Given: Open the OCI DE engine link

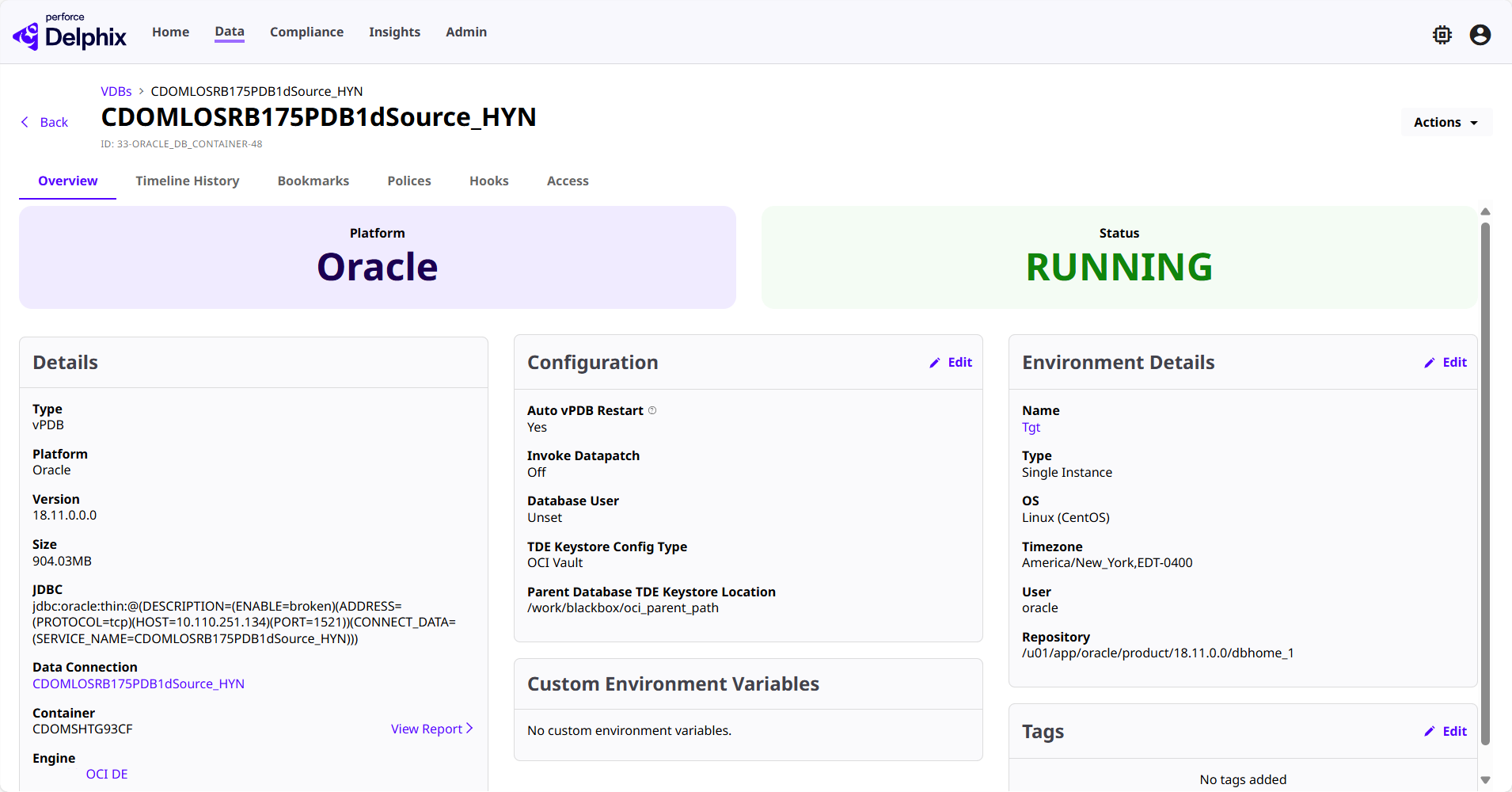Looking at the screenshot, I should [x=107, y=774].
